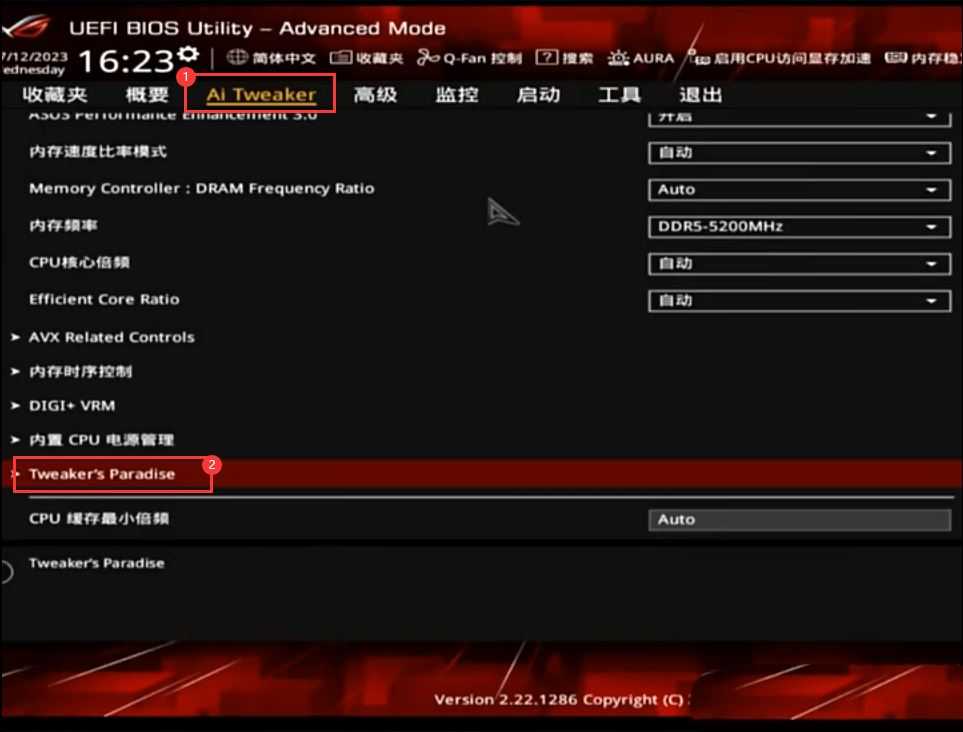This screenshot has height=732, width=963.
Task: Switch to the 监控 tab
Action: 457,95
